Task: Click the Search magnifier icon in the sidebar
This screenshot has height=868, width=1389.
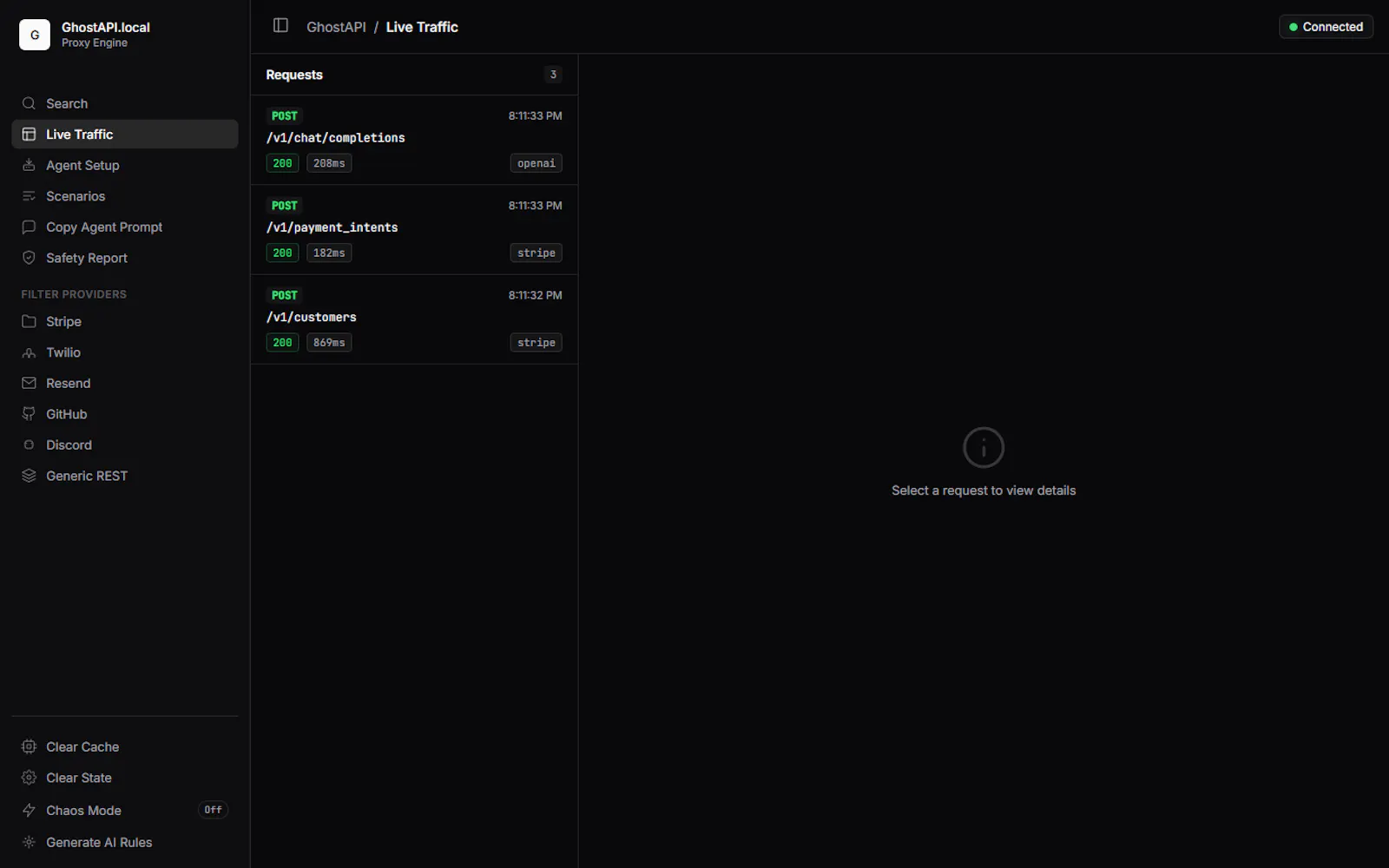Action: pos(29,103)
